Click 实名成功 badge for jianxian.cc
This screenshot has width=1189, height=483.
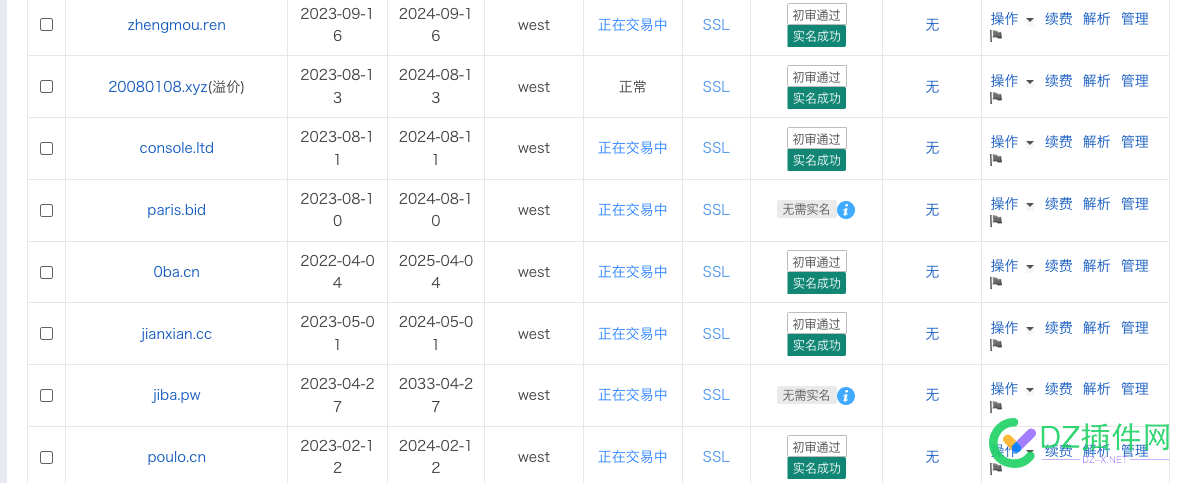pyautogui.click(x=817, y=345)
